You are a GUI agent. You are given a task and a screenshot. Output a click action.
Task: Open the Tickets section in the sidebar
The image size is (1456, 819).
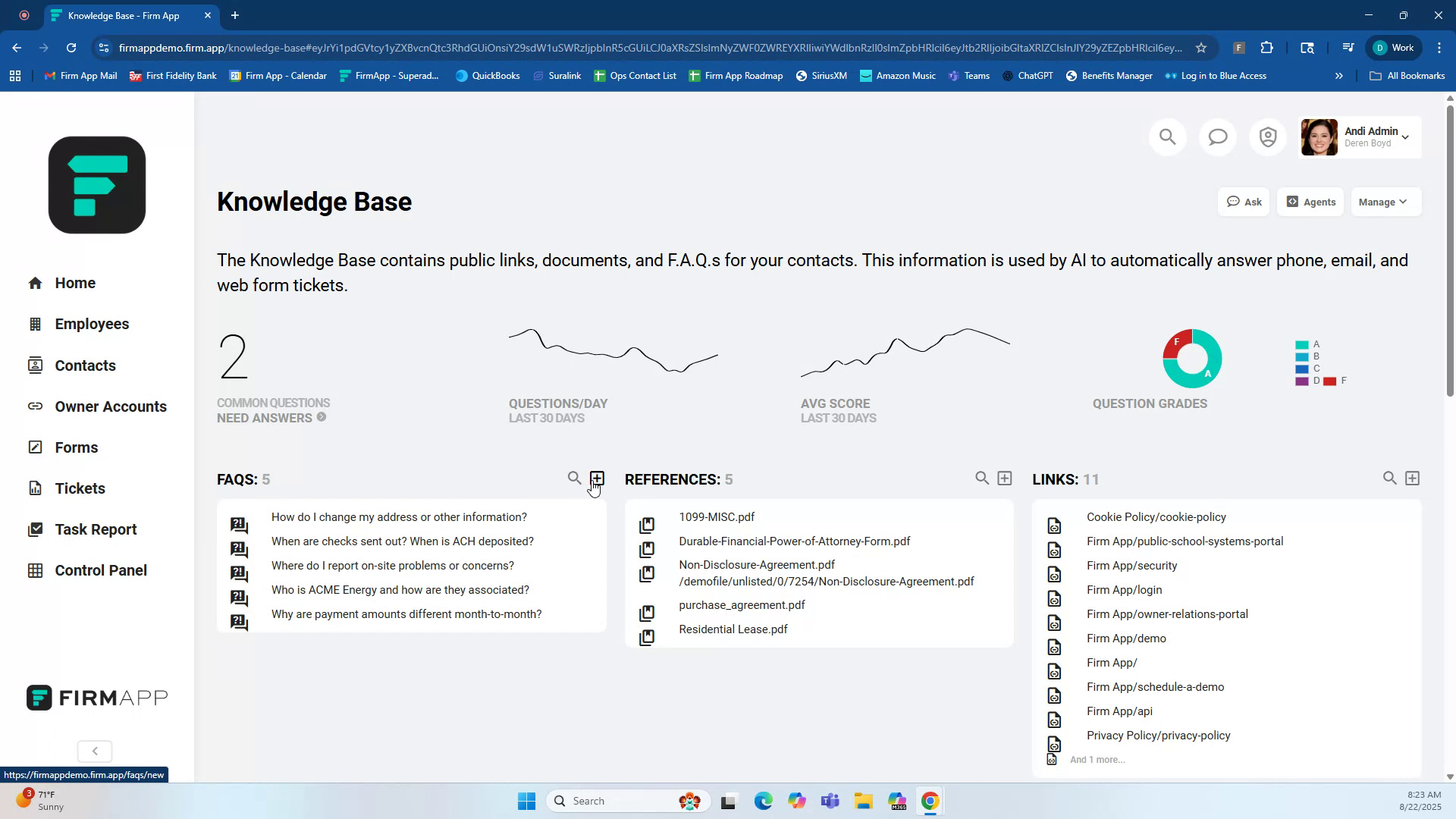coord(80,488)
